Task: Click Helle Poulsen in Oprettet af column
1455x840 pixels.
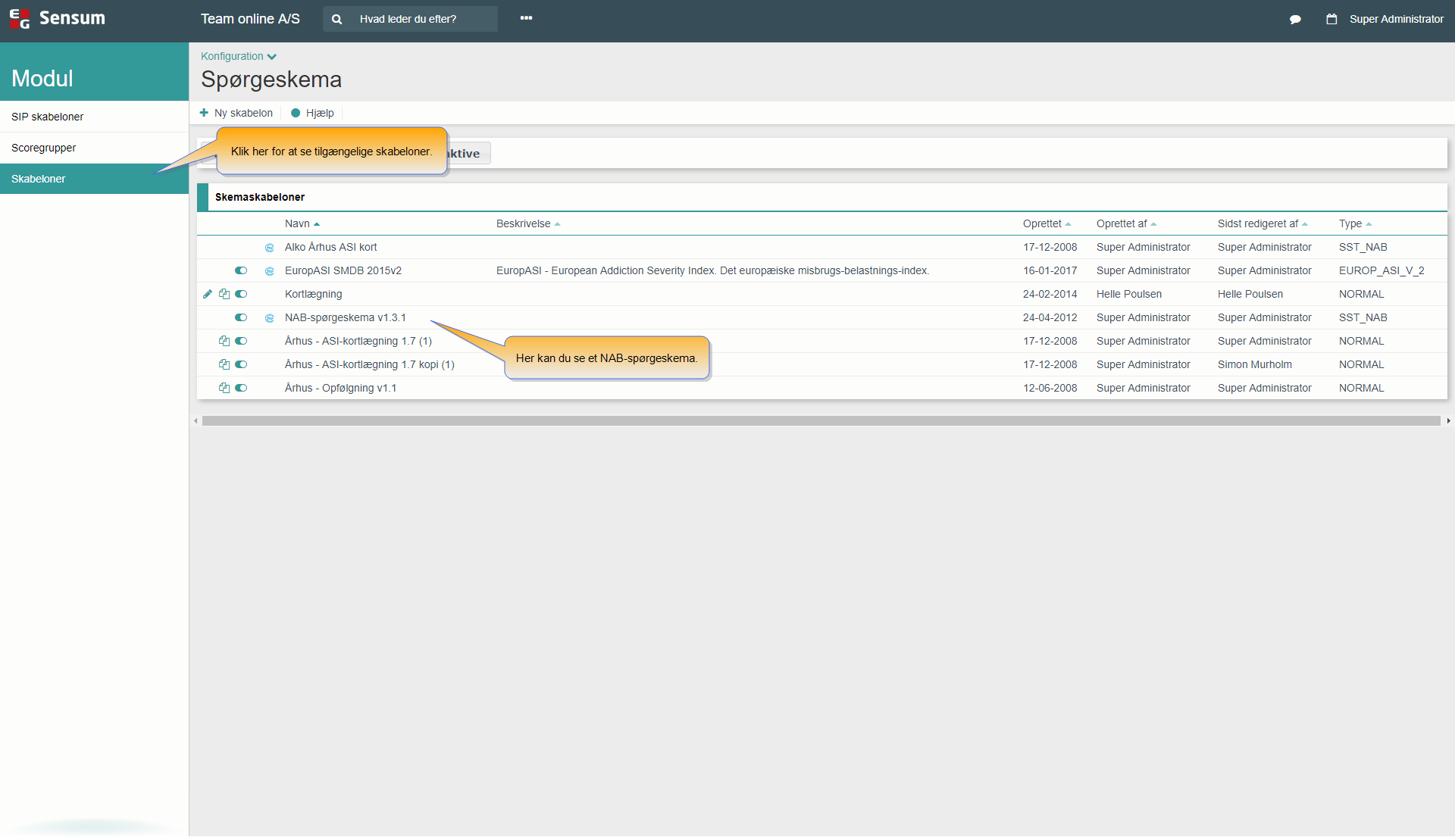Action: (x=1129, y=294)
